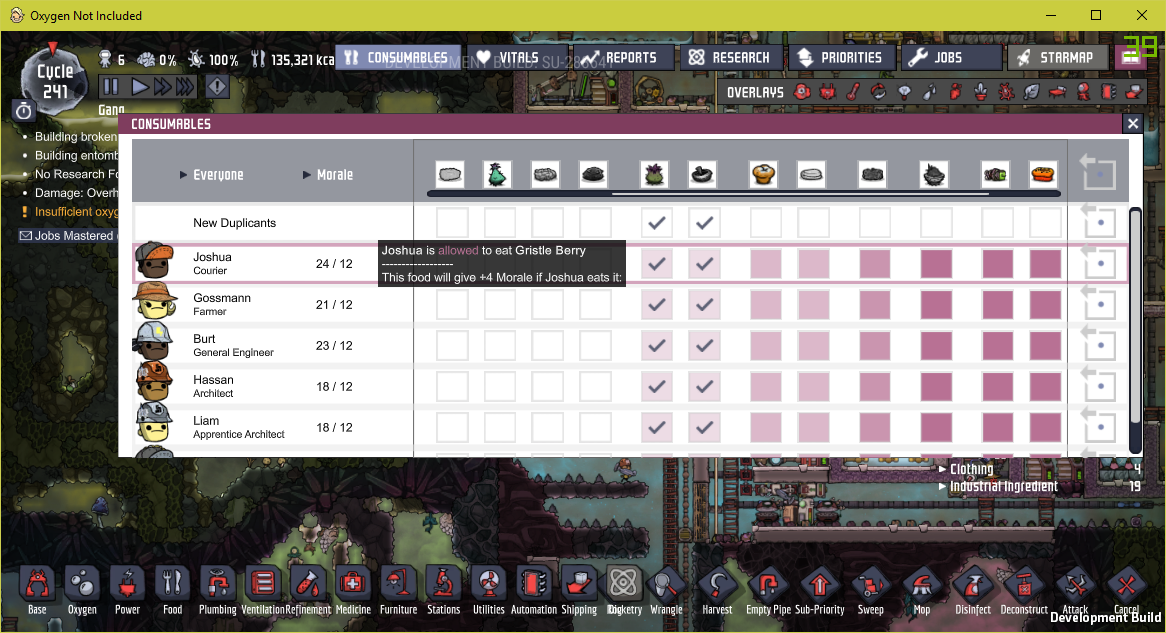Expand the Industrial Ingredient category
Image resolution: width=1166 pixels, height=633 pixels.
pyautogui.click(x=998, y=486)
